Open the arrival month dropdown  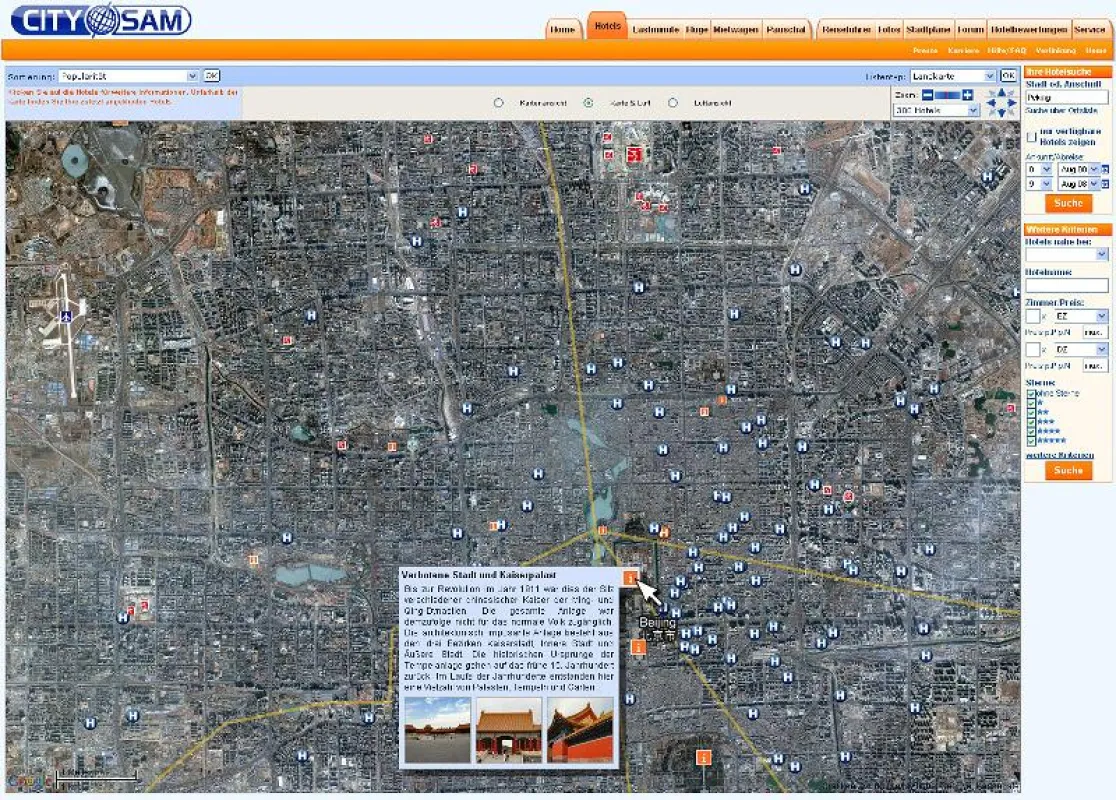(1078, 169)
